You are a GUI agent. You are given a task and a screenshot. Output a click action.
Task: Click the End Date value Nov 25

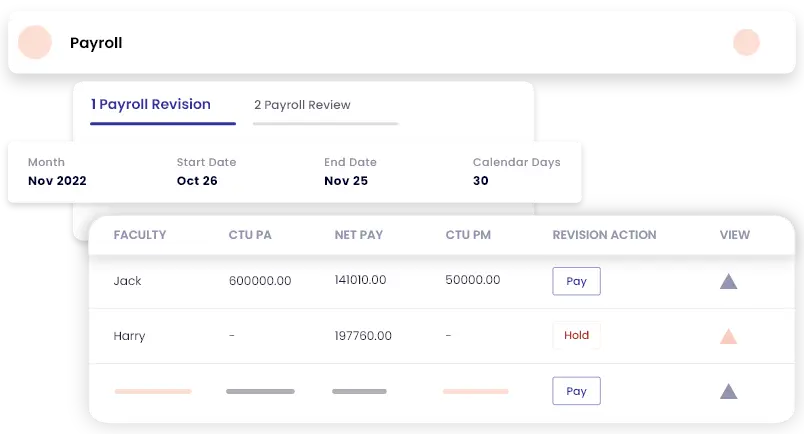point(346,181)
